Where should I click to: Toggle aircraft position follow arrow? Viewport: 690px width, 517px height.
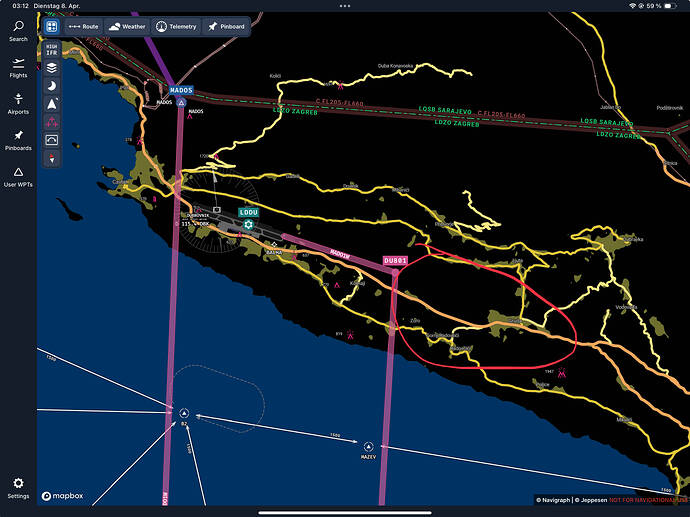click(x=51, y=104)
